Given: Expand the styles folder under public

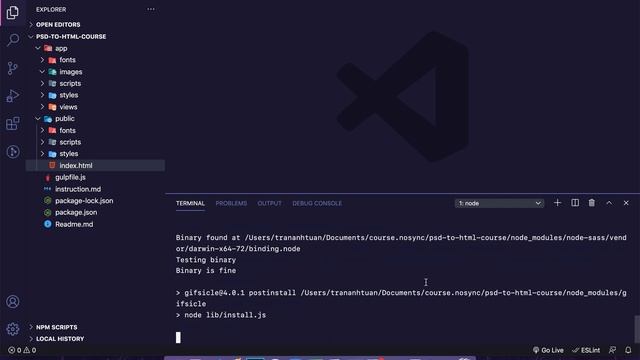Looking at the screenshot, I should pos(69,154).
